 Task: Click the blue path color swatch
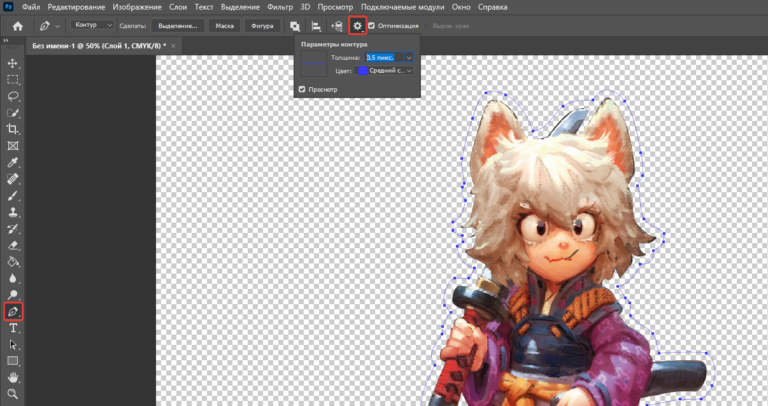(x=362, y=71)
